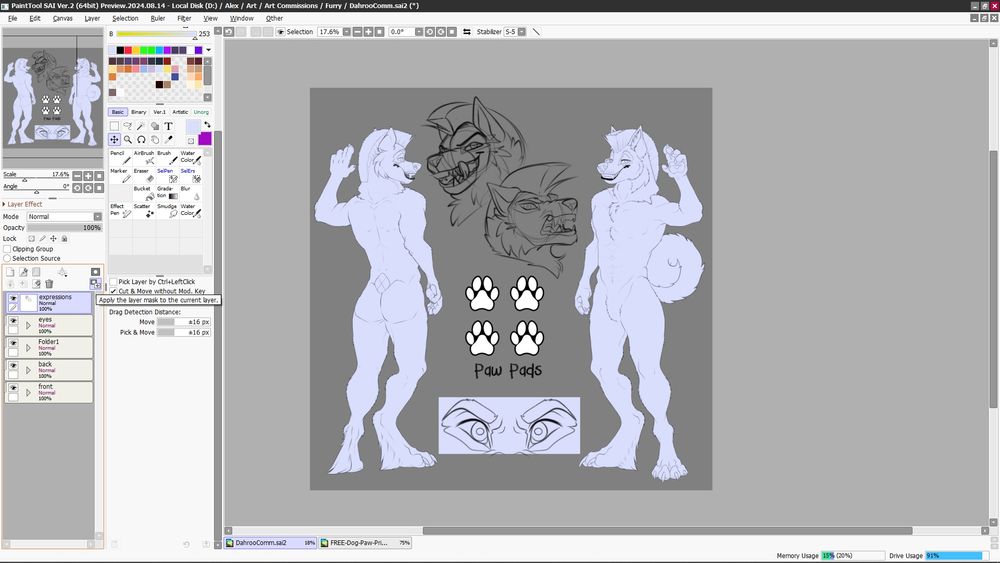1000x563 pixels.
Task: Open the zoom percentage dropdown in toolbar
Action: tap(346, 31)
